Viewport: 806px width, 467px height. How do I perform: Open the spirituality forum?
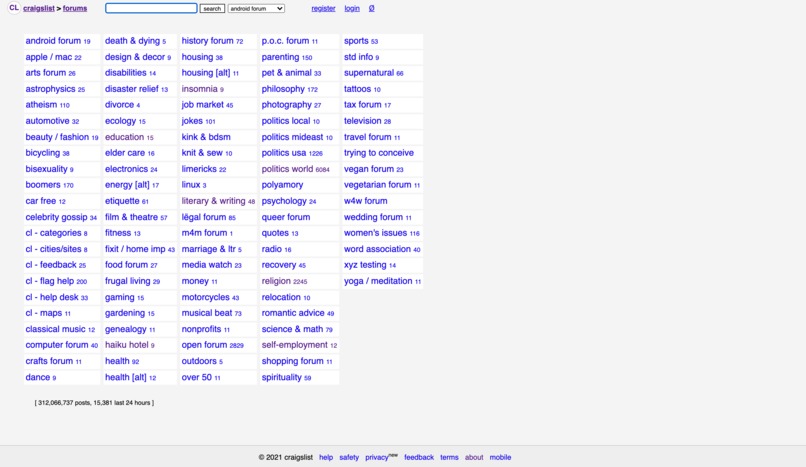(x=282, y=377)
